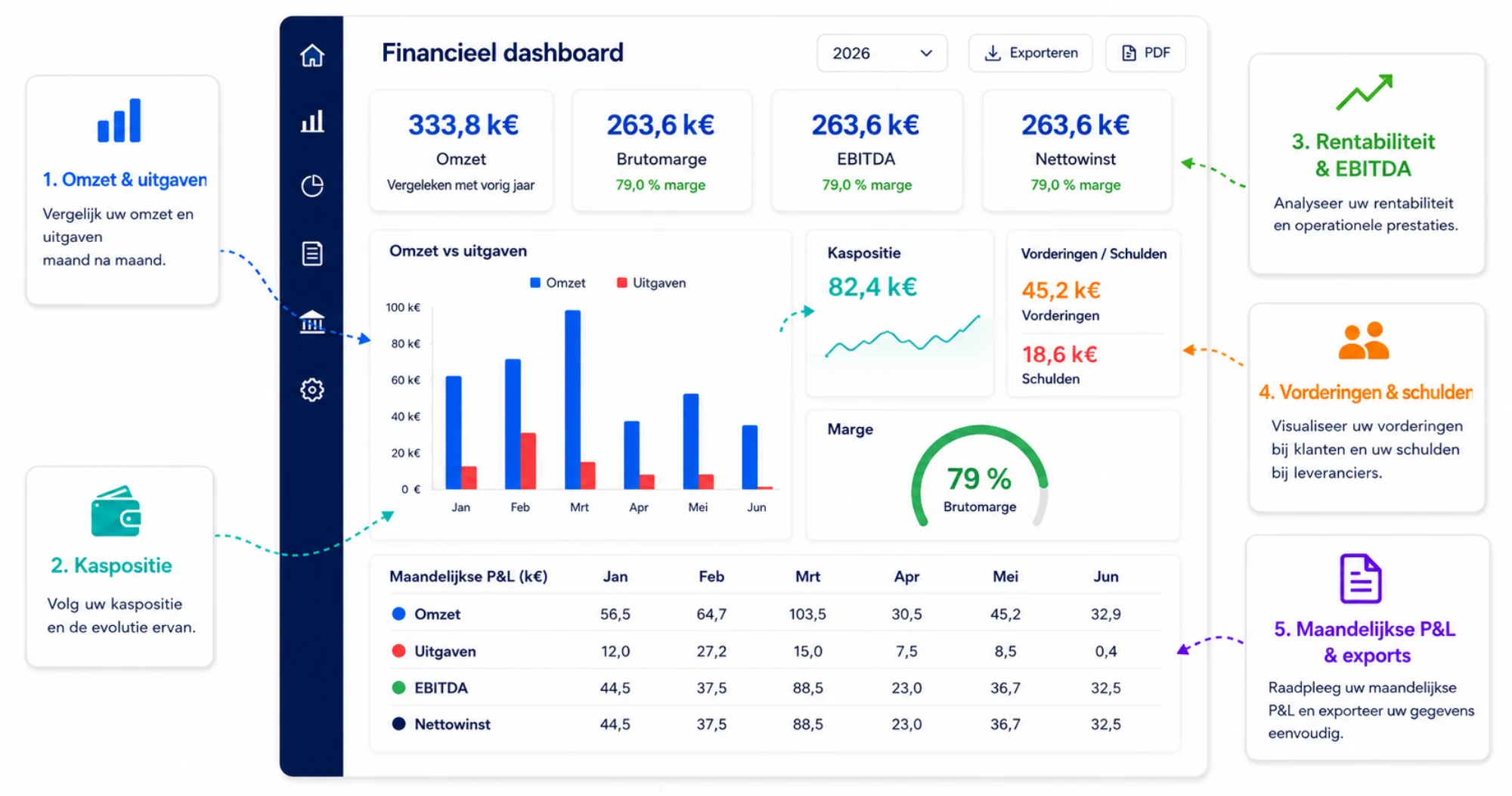
Task: Select the Uitgaven row label in the P&L table
Action: tap(445, 651)
